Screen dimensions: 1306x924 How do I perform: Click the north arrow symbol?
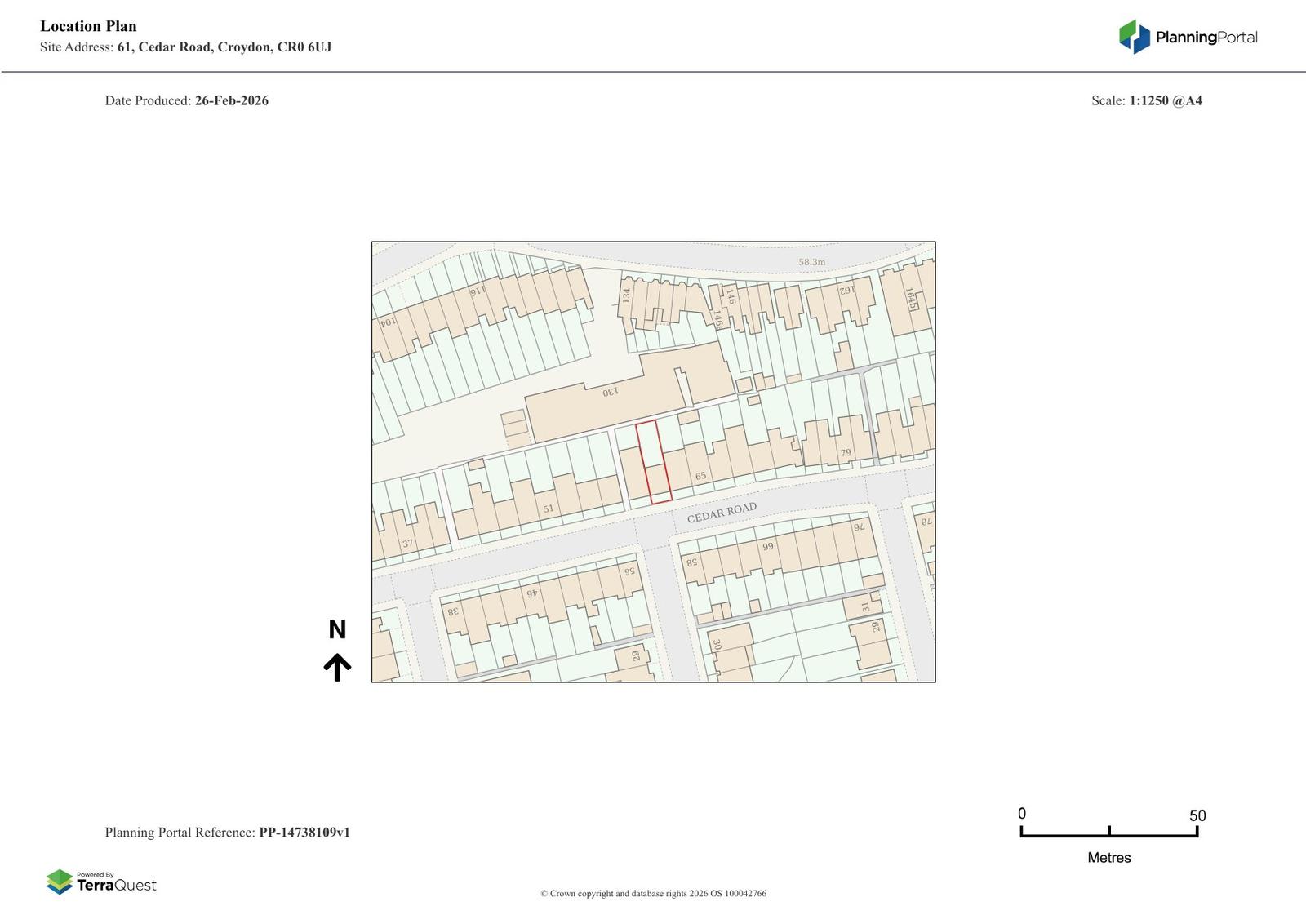[337, 667]
